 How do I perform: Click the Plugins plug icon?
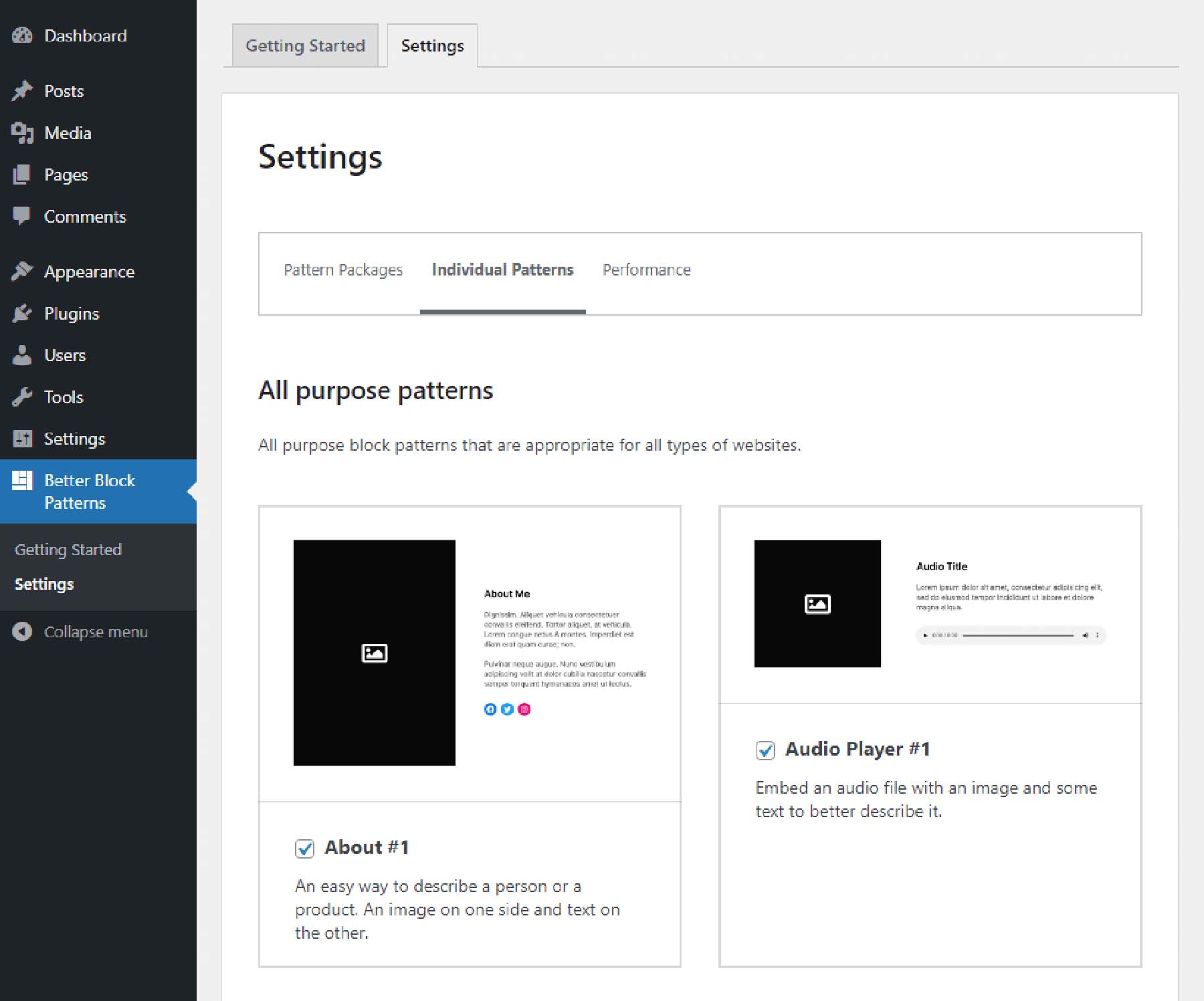(x=22, y=313)
